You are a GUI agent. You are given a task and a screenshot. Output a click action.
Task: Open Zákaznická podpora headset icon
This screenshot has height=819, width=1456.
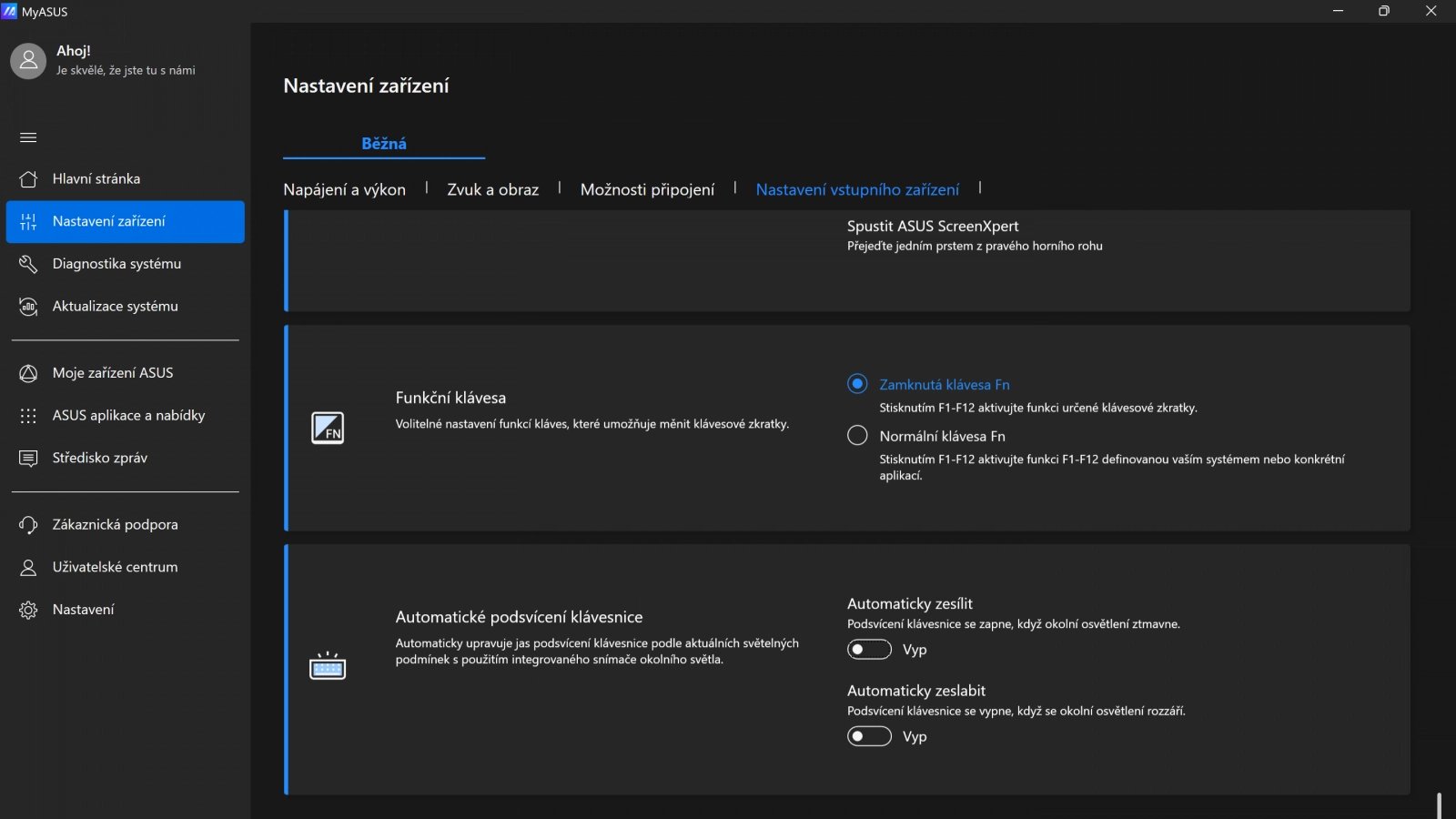(x=28, y=525)
